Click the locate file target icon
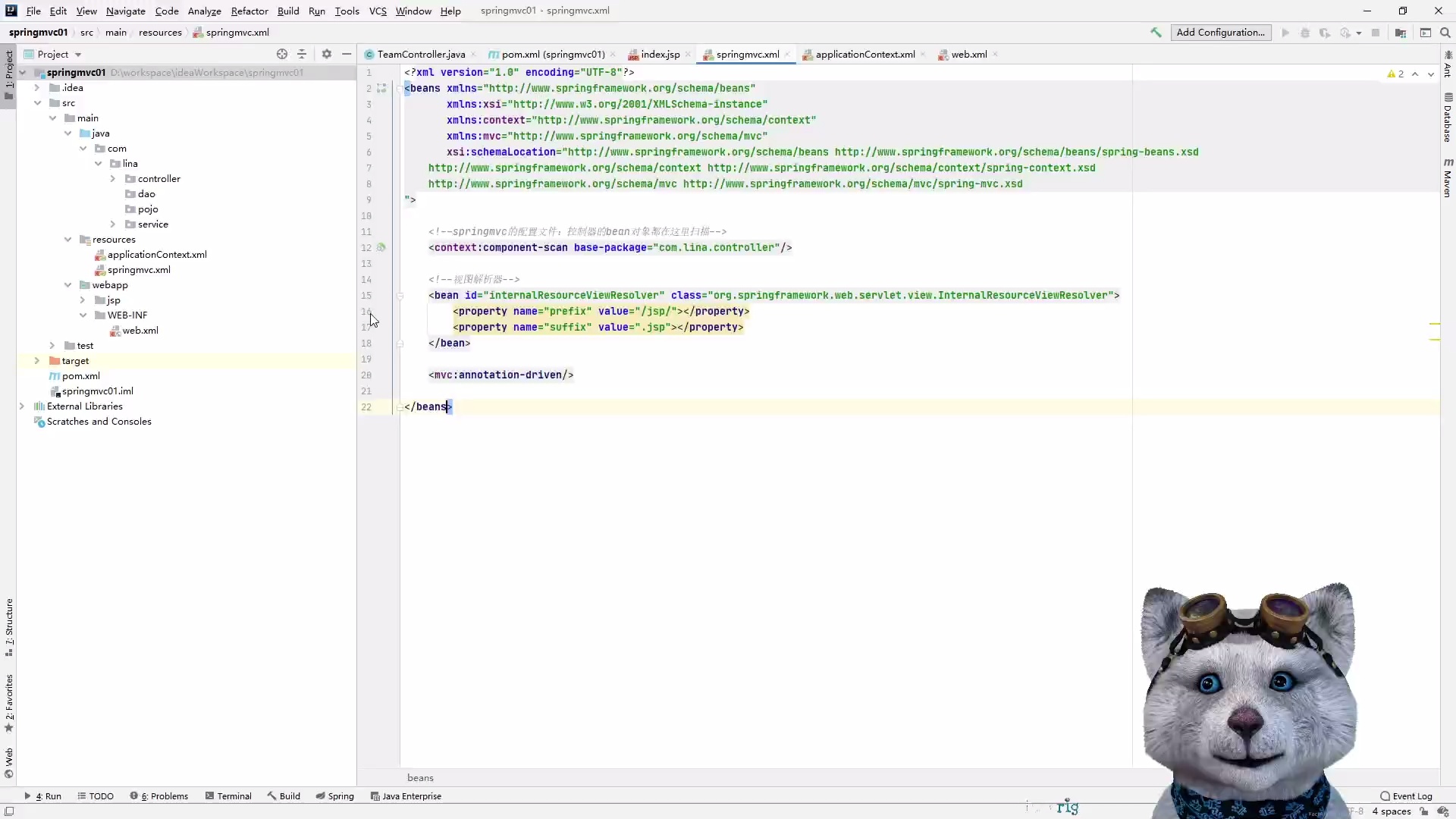Image resolution: width=1456 pixels, height=819 pixels. 282,54
